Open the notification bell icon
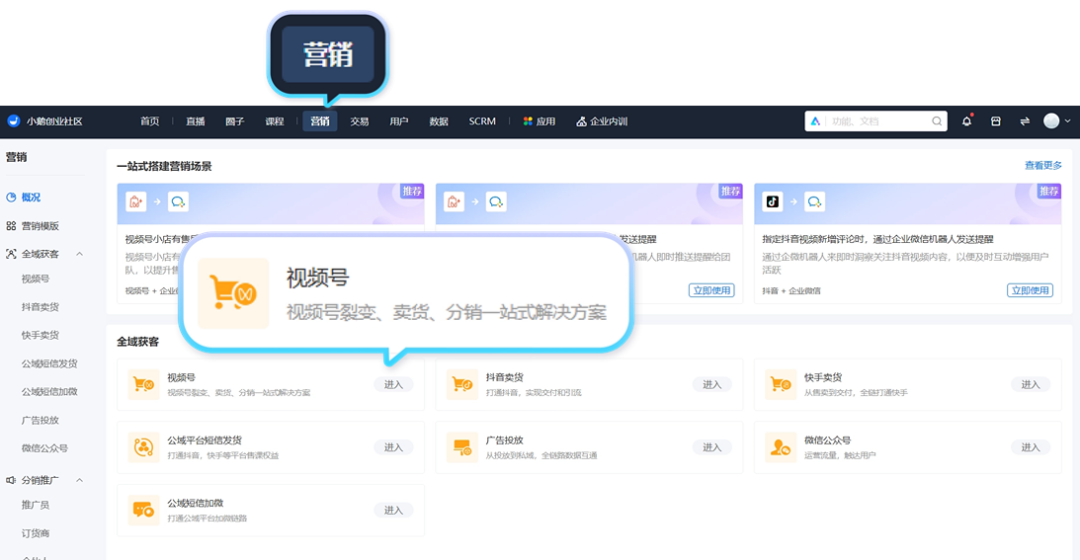Viewport: 1080px width, 560px height. pos(966,121)
